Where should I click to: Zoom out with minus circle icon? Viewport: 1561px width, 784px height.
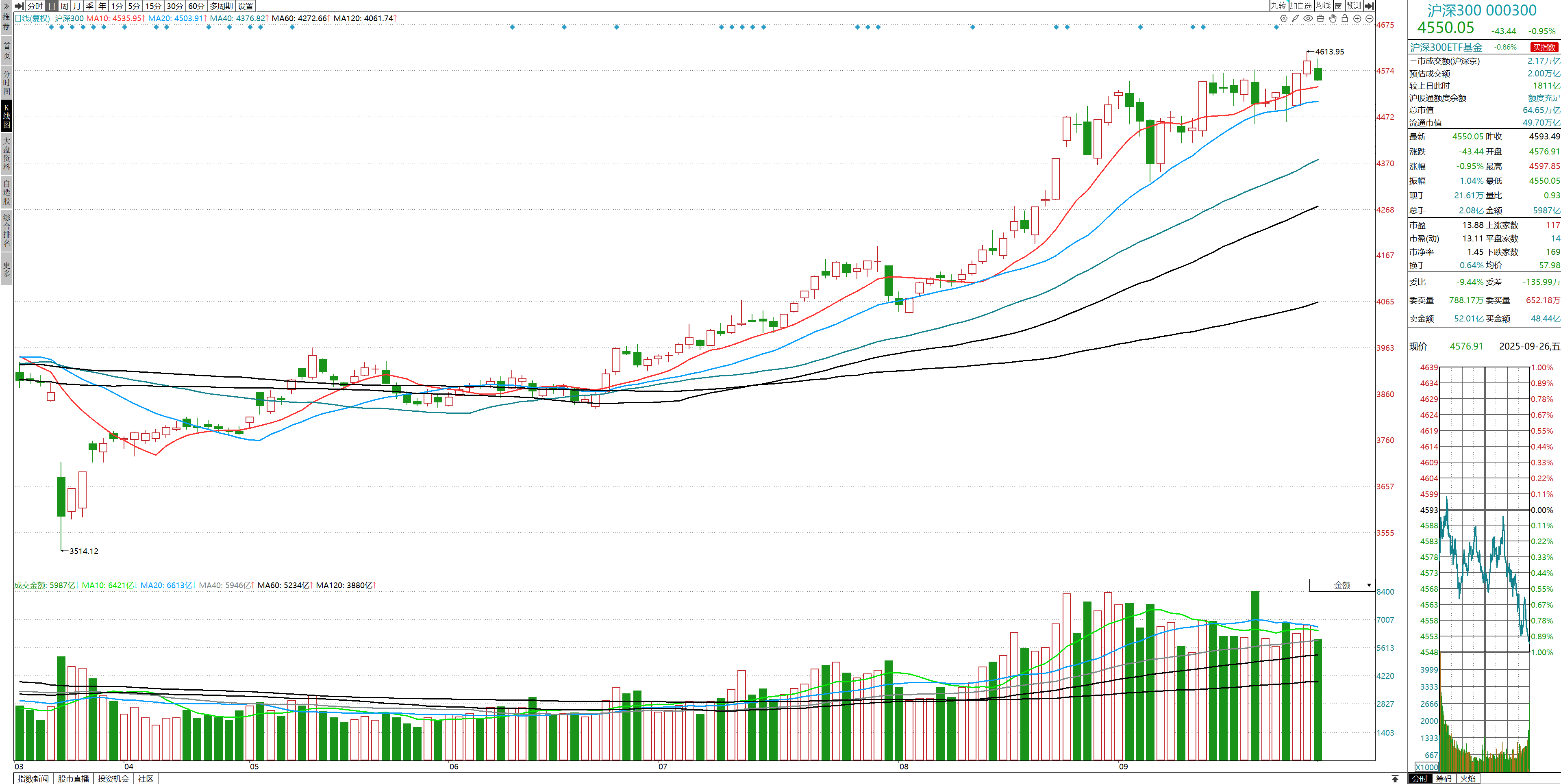click(x=1369, y=19)
